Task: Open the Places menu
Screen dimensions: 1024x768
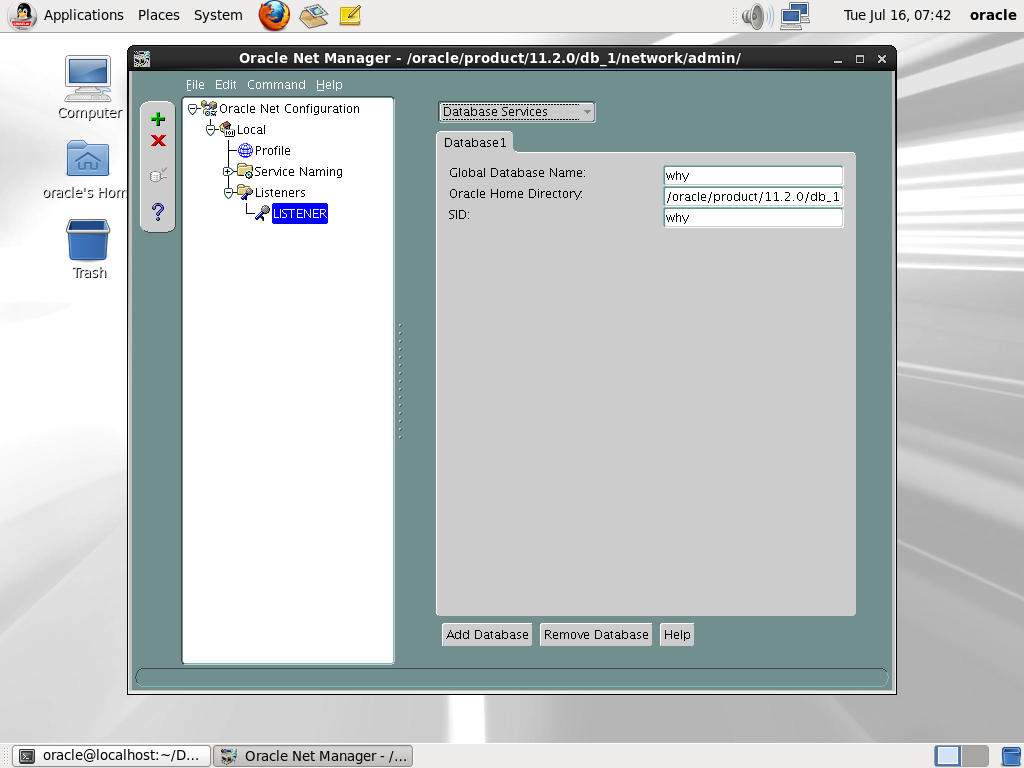Action: coord(159,15)
